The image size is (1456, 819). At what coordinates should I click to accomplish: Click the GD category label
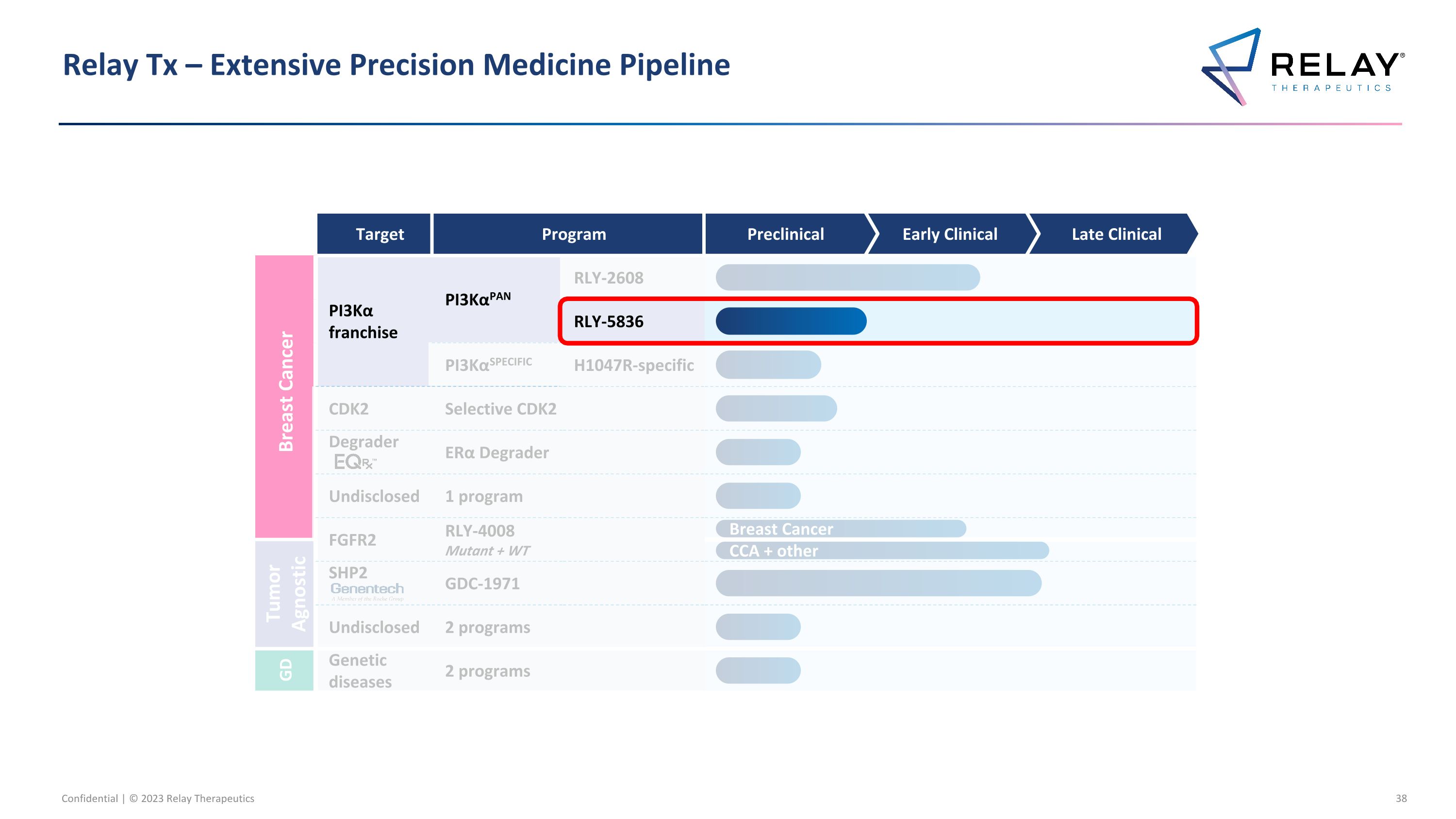(x=284, y=670)
